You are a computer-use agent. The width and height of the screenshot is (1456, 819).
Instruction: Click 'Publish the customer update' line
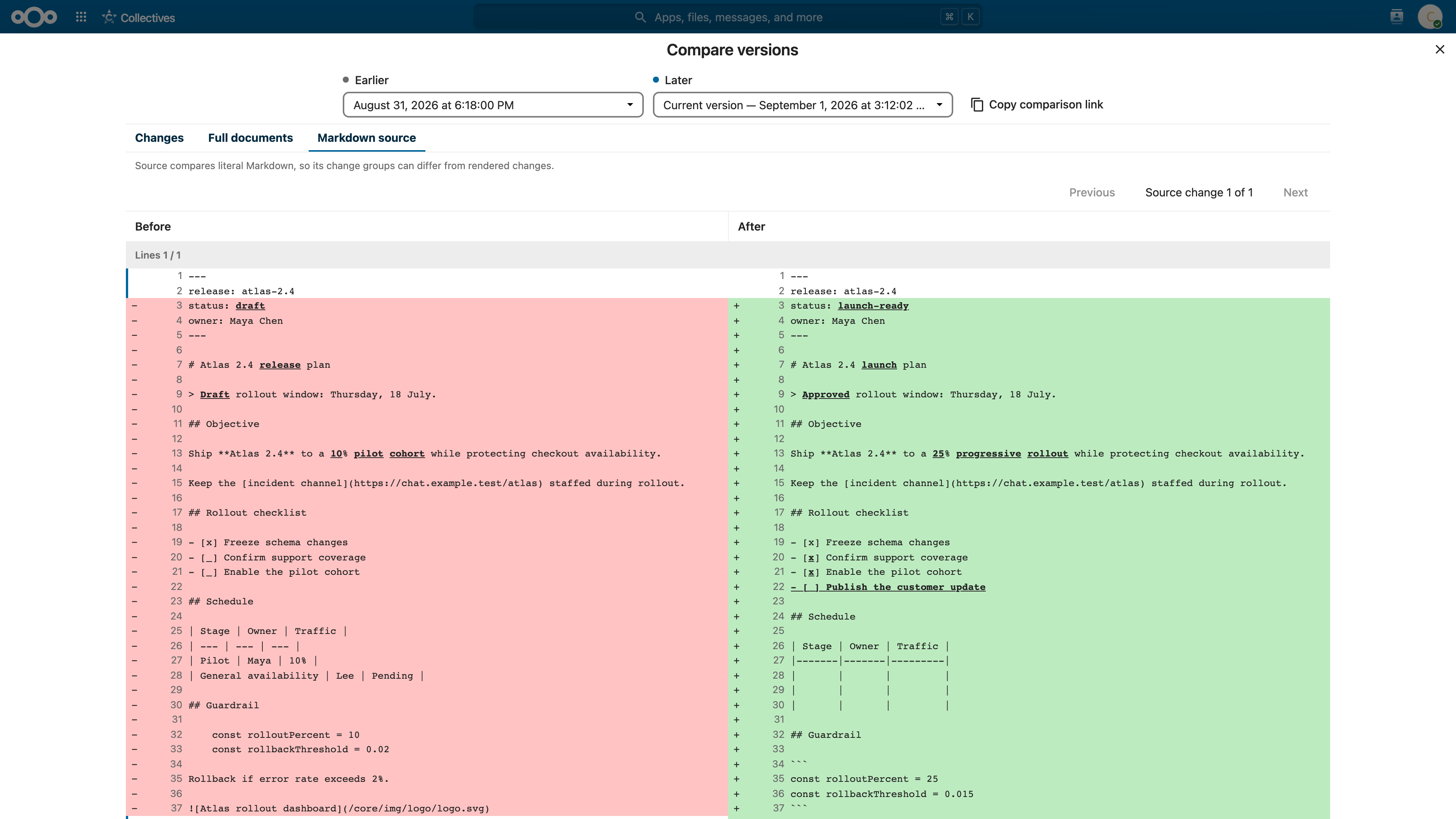click(888, 587)
